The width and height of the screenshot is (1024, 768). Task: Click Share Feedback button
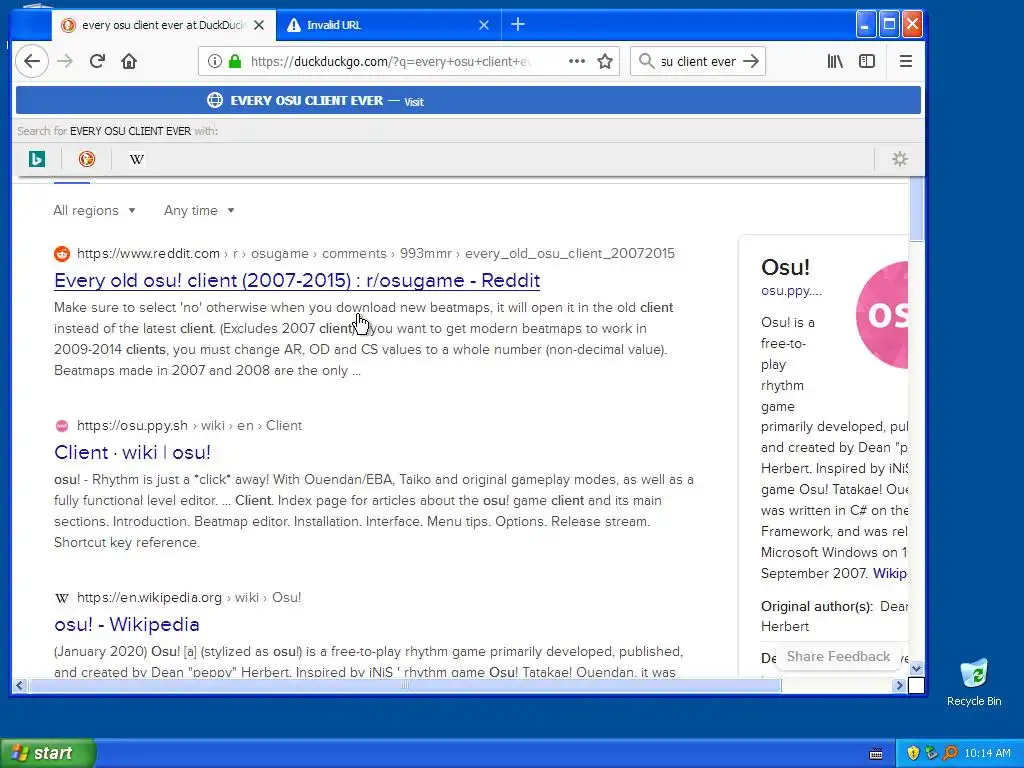[x=838, y=656]
